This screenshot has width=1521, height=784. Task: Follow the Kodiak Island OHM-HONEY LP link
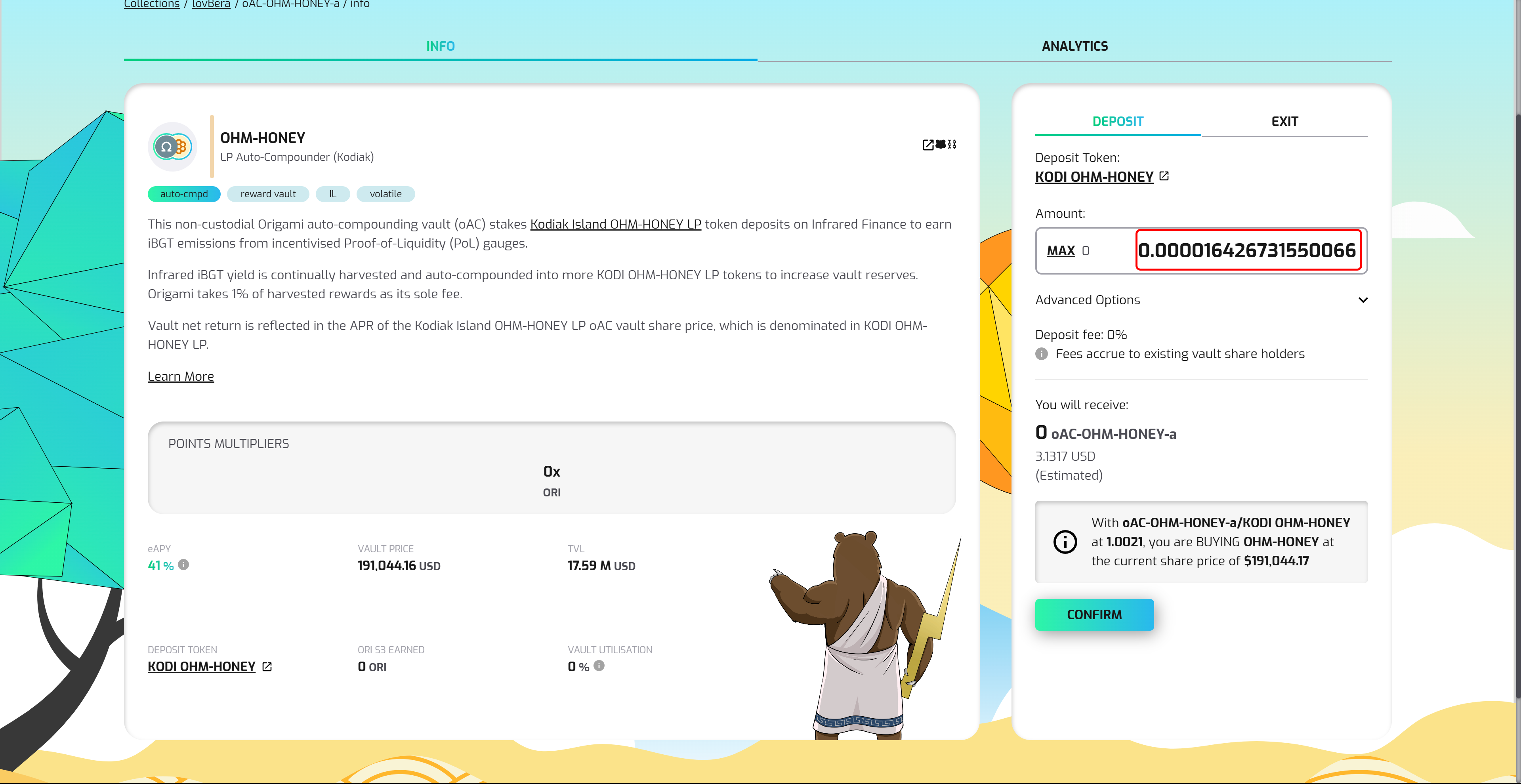click(x=615, y=224)
